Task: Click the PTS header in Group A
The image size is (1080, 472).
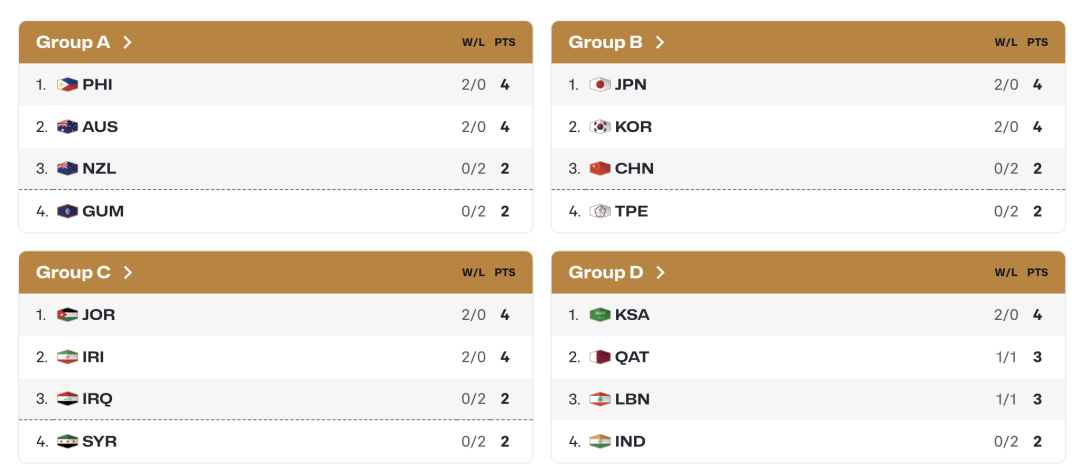Action: [x=505, y=42]
